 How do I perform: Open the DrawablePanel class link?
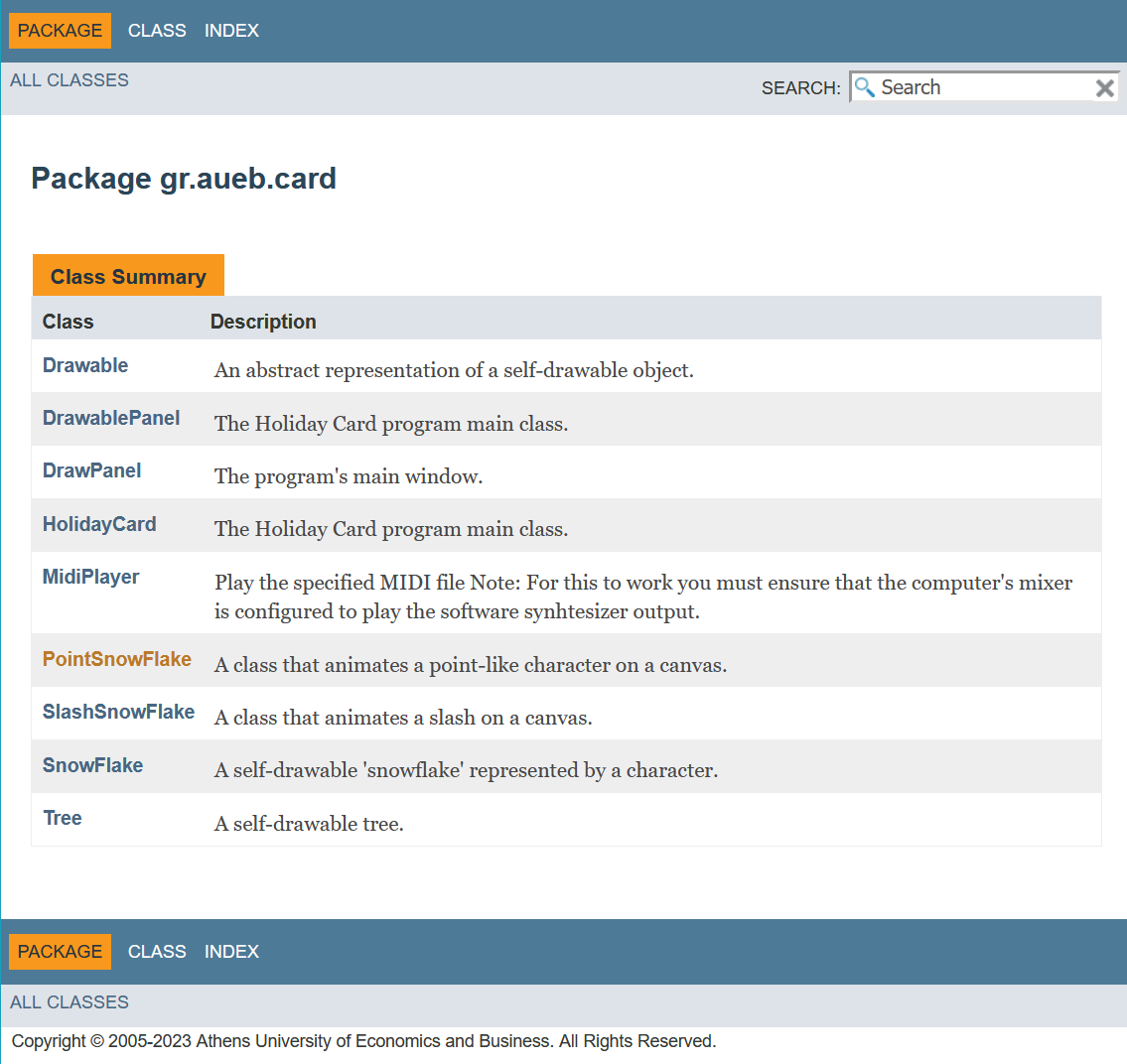click(110, 418)
